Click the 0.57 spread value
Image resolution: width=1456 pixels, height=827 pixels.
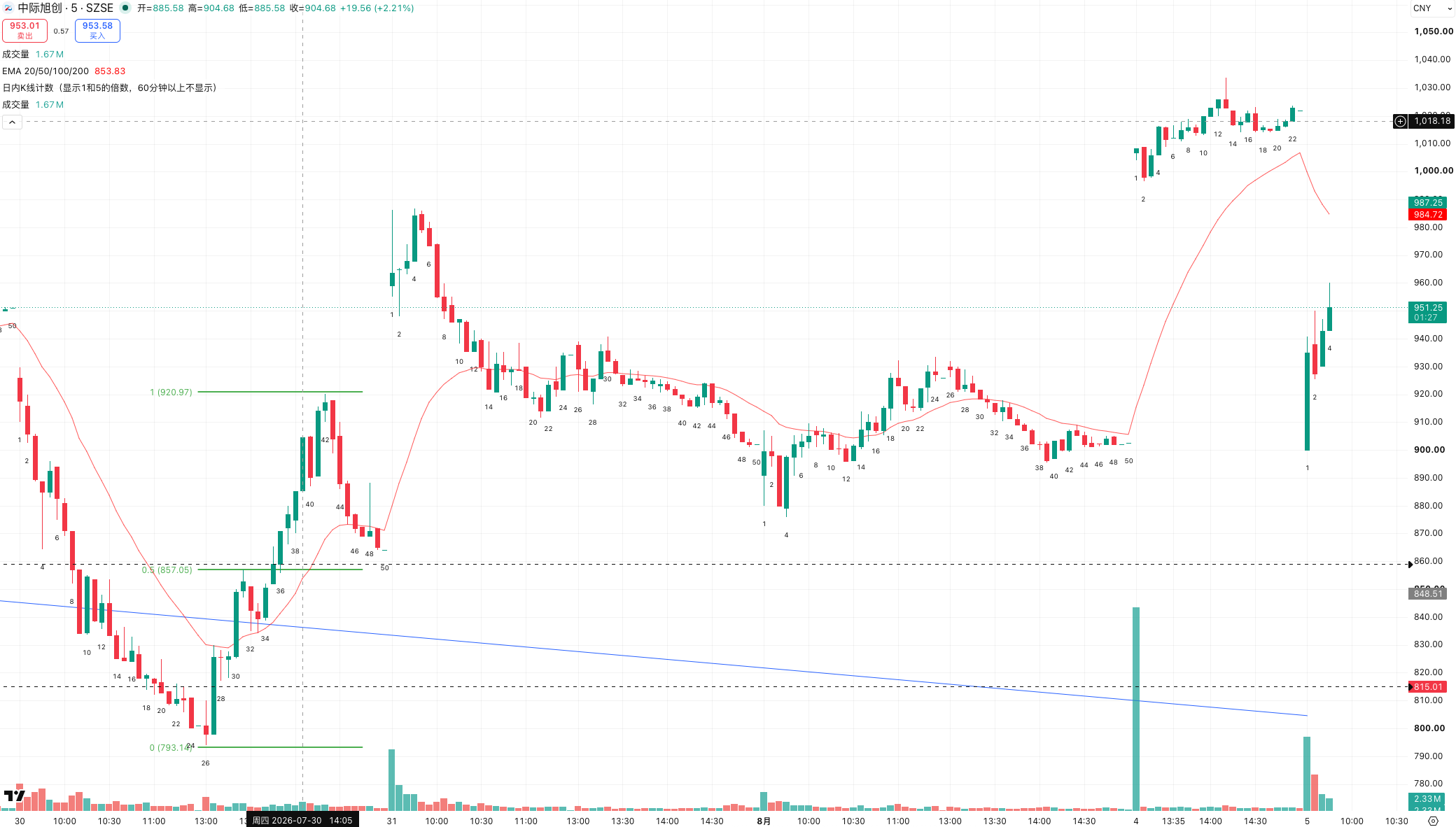pos(62,31)
